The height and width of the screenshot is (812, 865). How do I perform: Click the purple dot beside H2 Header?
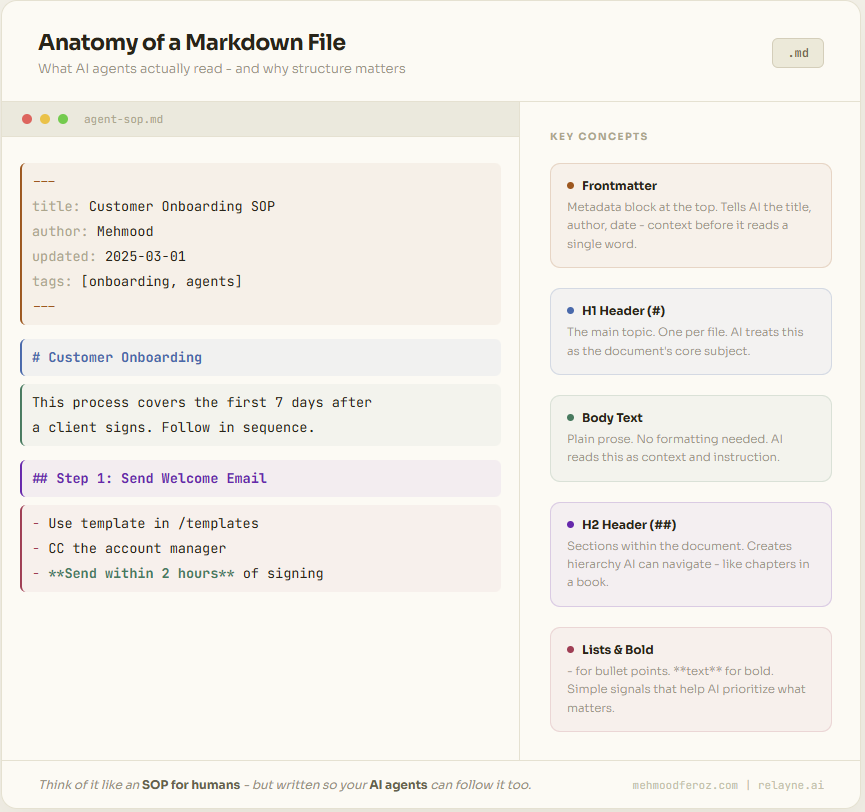pos(570,525)
